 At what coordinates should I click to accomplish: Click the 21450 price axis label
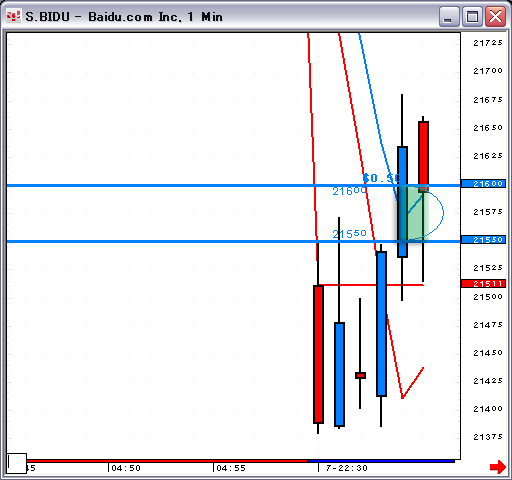point(488,353)
